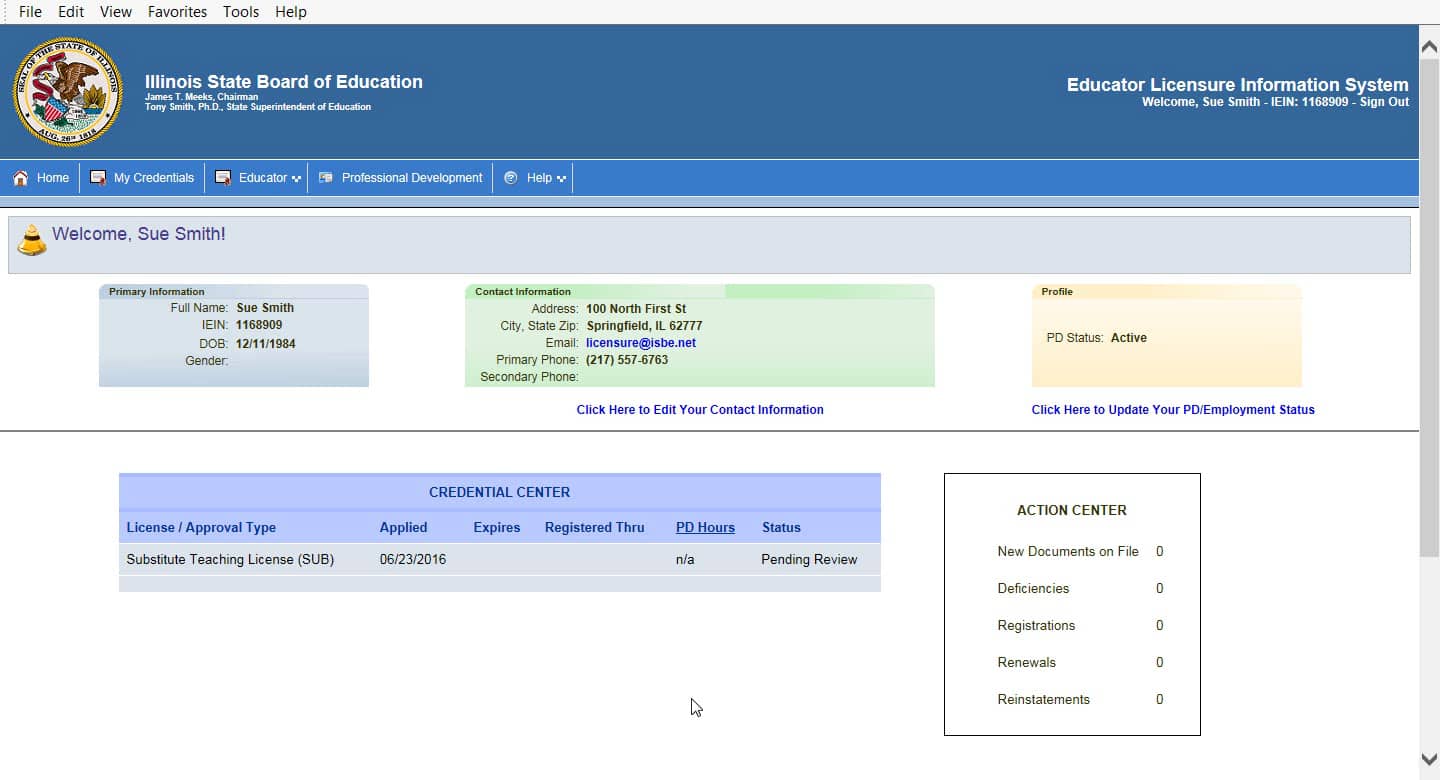
Task: Click the licensure@isbe.net email link
Action: pyautogui.click(x=641, y=343)
